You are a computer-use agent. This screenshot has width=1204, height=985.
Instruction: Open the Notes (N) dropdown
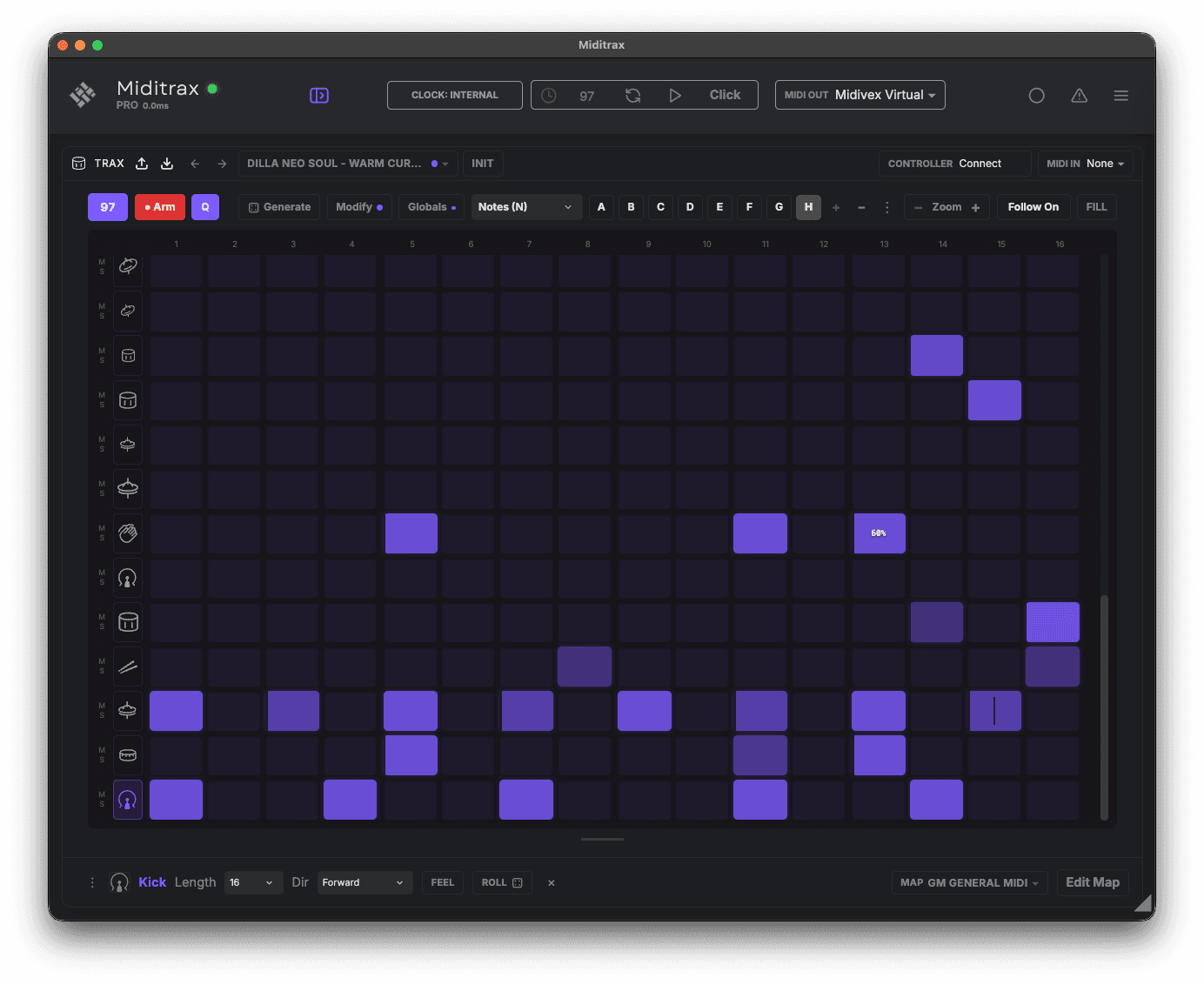(x=526, y=207)
